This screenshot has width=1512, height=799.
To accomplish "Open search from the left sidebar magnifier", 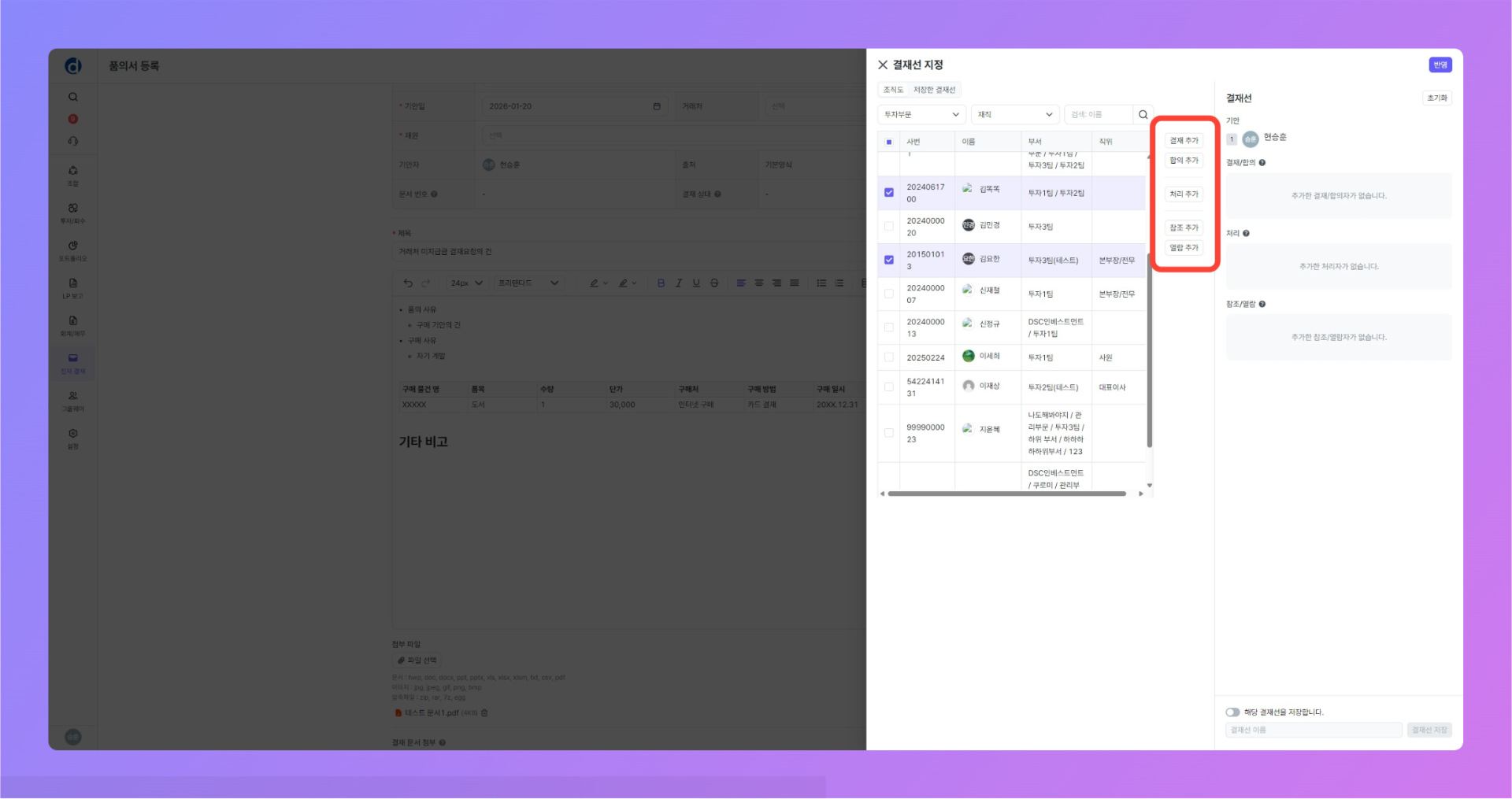I will tap(73, 98).
